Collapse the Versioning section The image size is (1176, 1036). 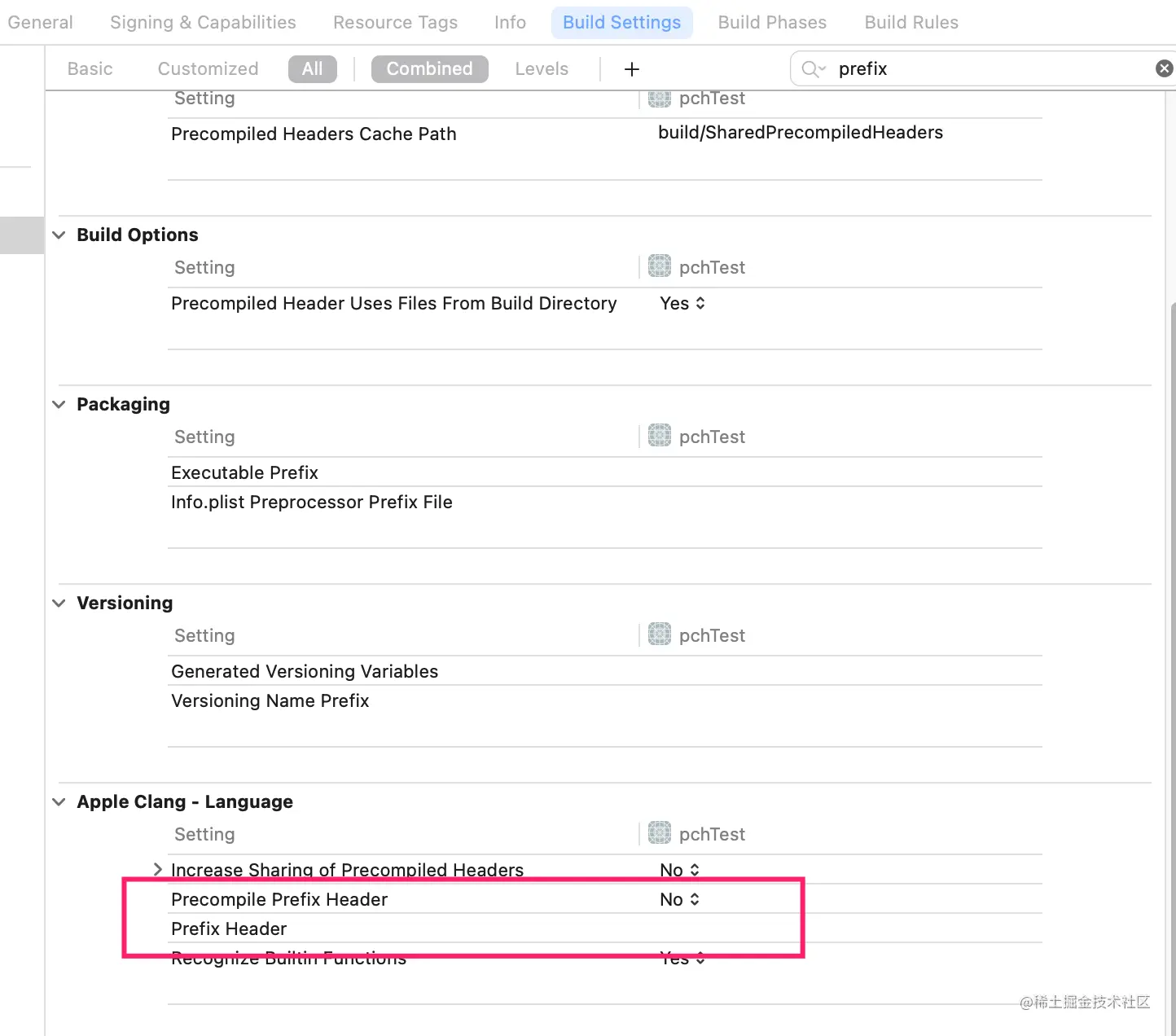coord(59,603)
